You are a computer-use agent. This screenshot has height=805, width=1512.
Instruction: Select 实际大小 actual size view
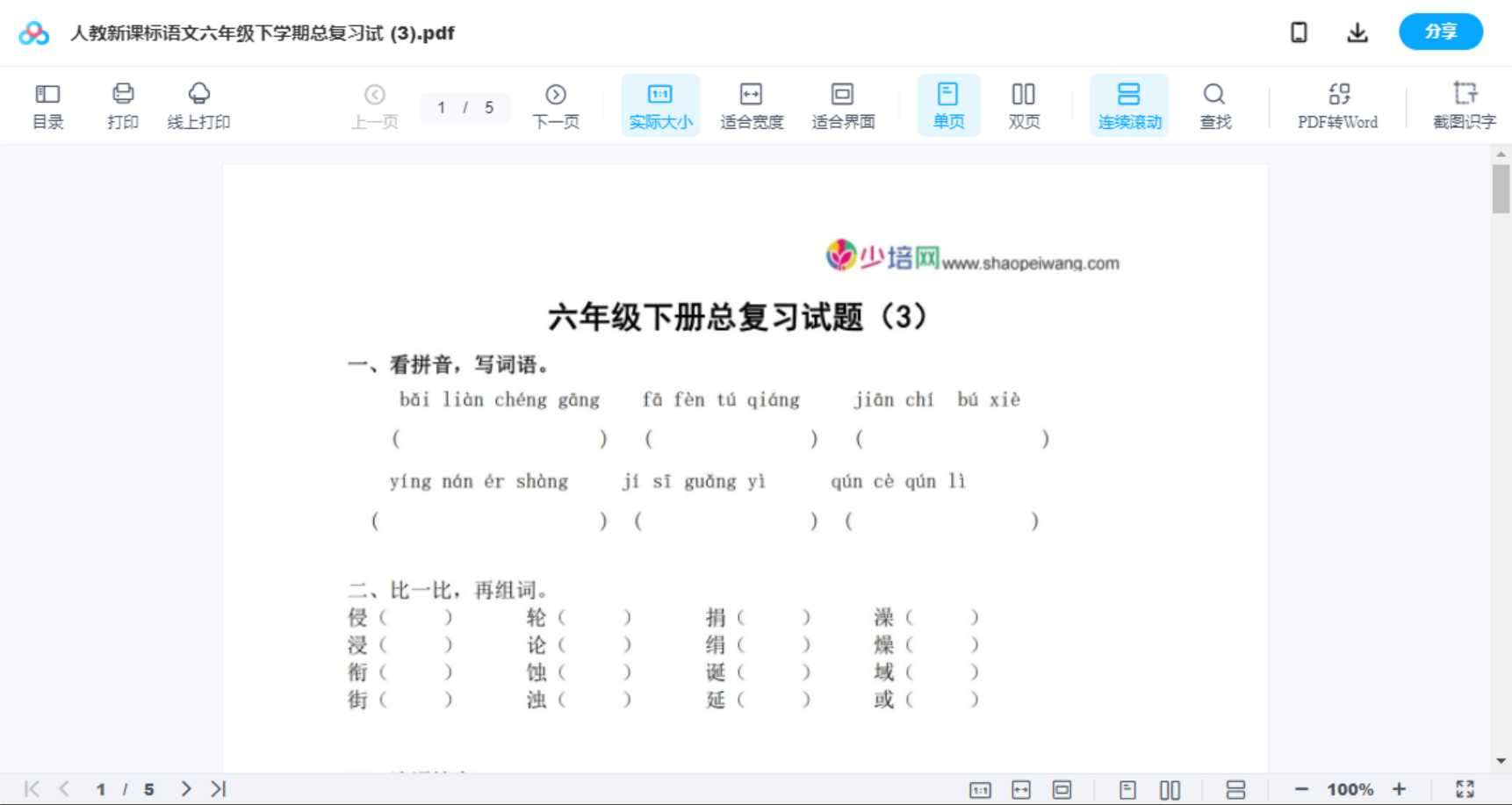coord(659,104)
